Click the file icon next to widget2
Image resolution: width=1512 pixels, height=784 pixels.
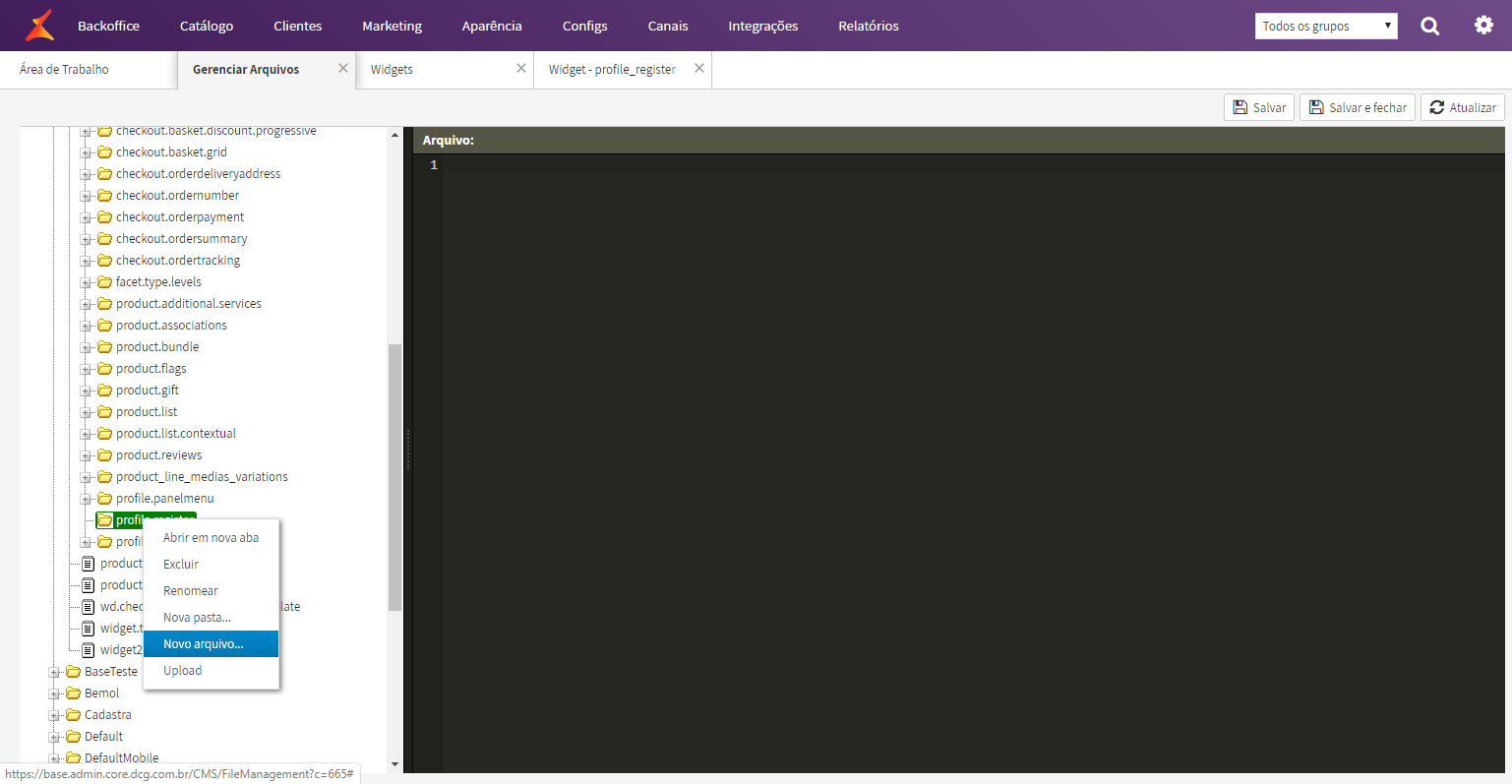coord(89,649)
